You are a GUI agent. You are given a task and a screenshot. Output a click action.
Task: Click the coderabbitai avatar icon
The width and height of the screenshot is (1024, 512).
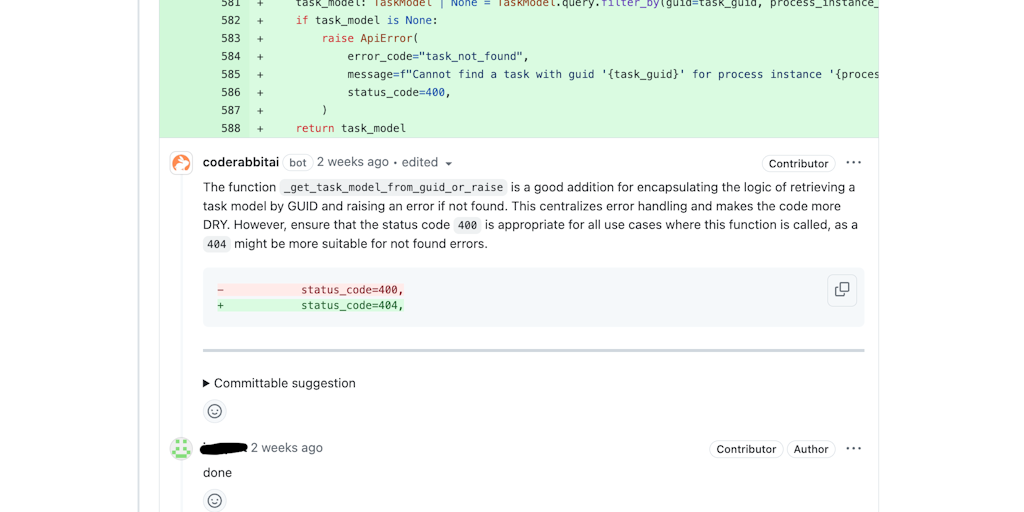[x=181, y=163]
